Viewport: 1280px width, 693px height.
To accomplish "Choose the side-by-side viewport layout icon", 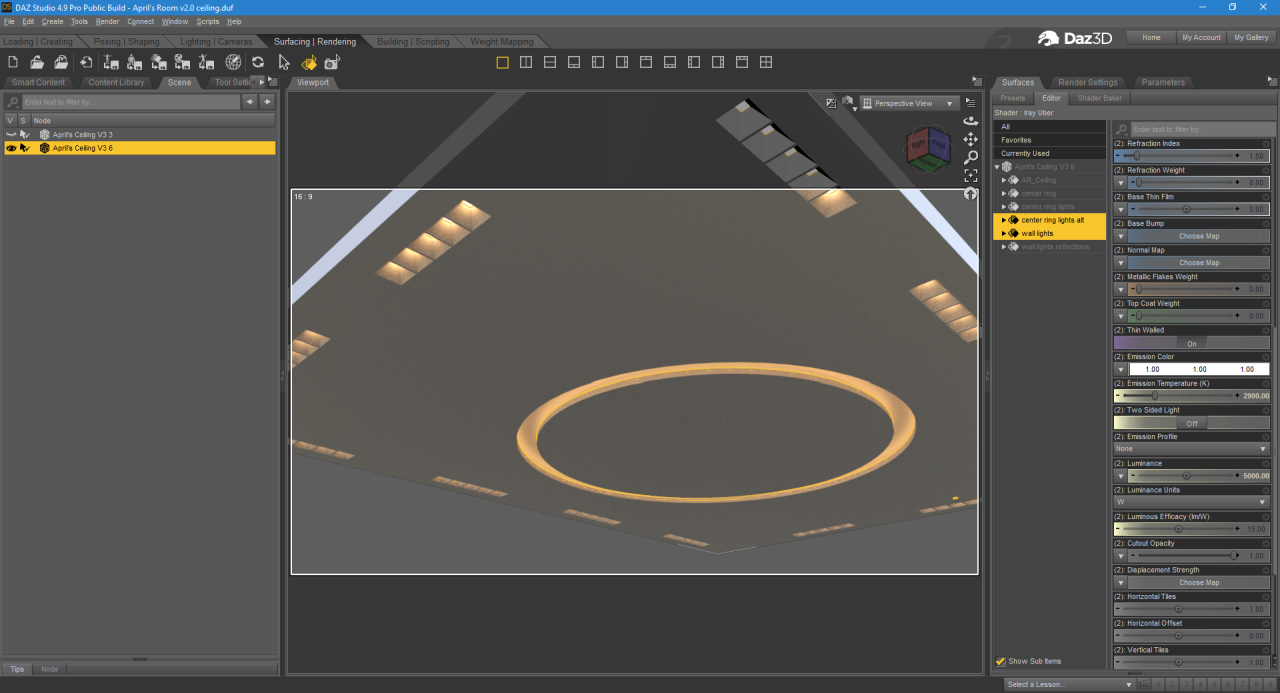I will (x=526, y=62).
